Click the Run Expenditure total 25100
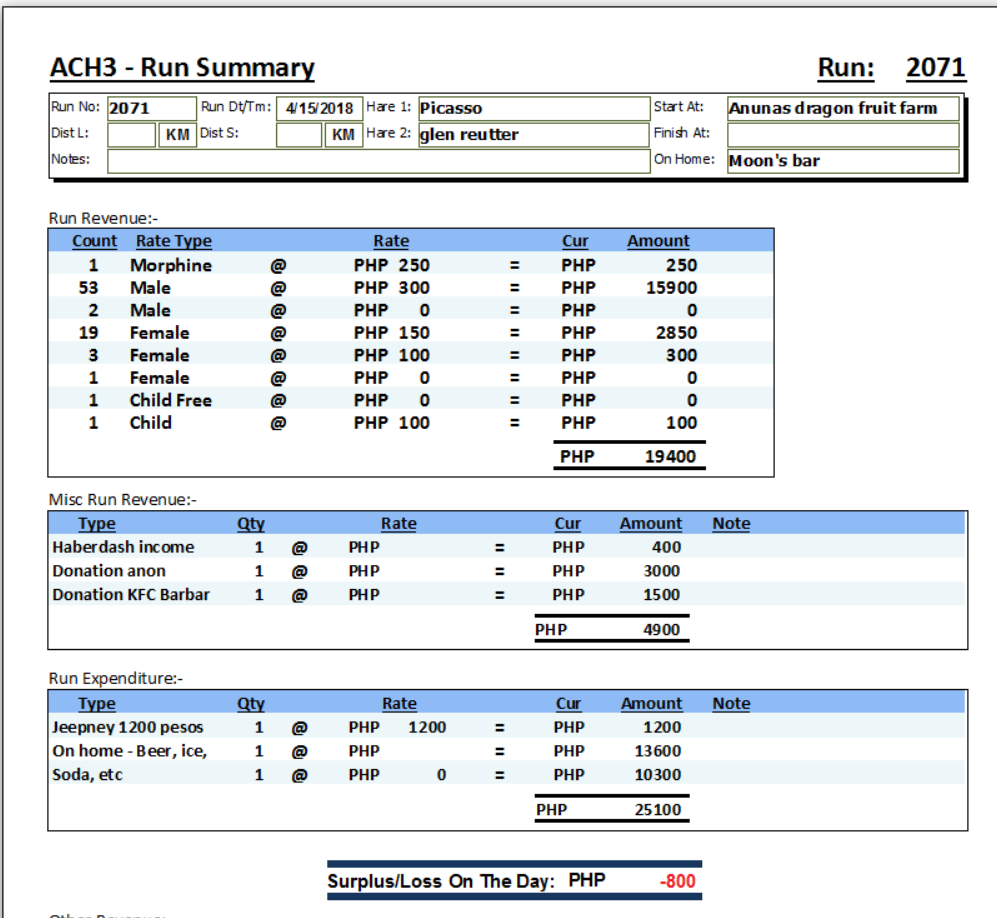The image size is (997, 918). pyautogui.click(x=657, y=809)
